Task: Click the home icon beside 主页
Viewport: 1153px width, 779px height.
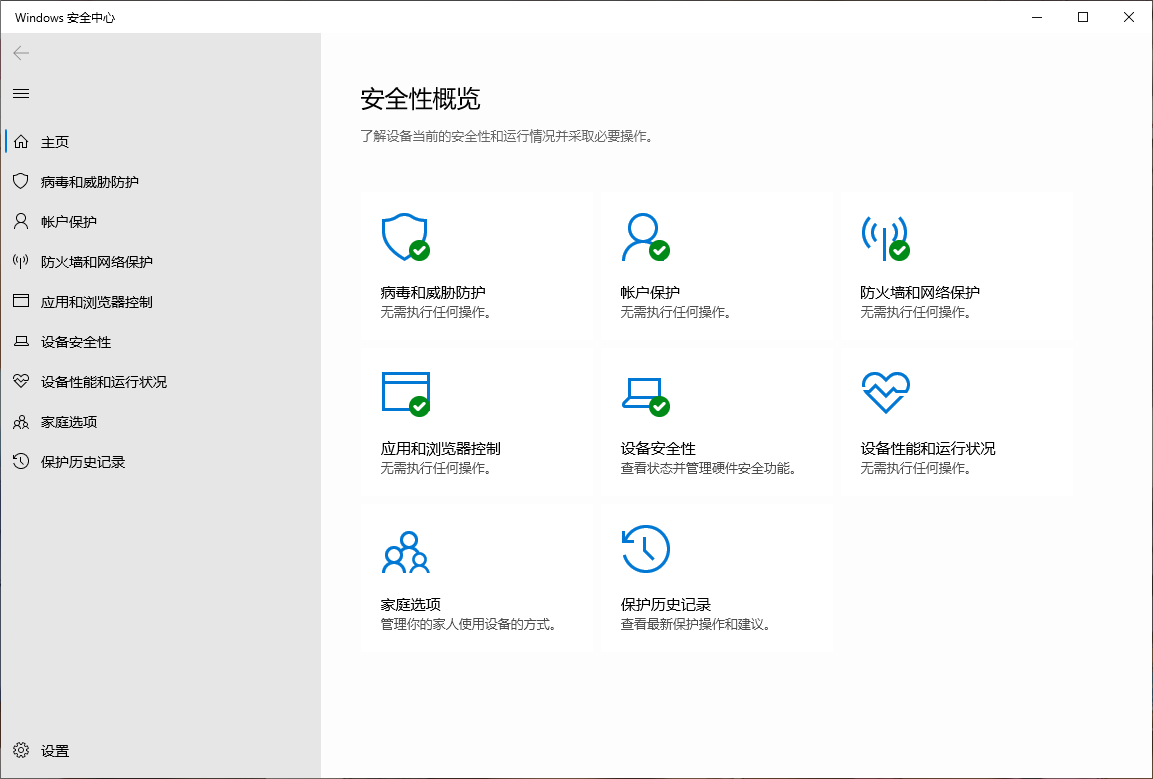Action: coord(21,141)
